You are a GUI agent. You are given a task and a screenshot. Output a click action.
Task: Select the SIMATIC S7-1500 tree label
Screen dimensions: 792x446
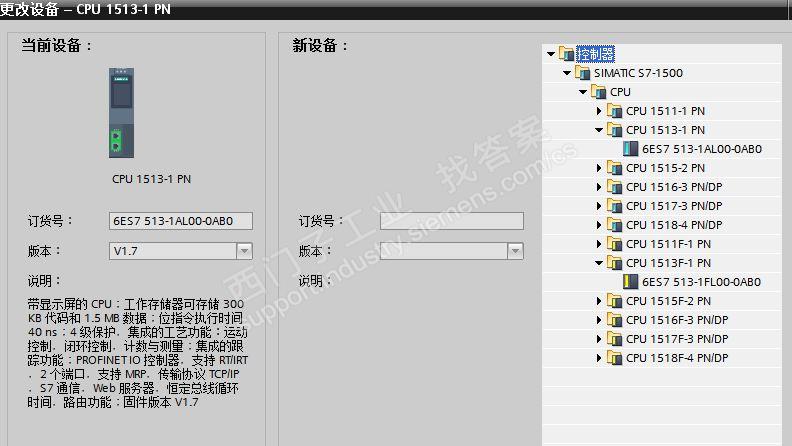coord(638,73)
